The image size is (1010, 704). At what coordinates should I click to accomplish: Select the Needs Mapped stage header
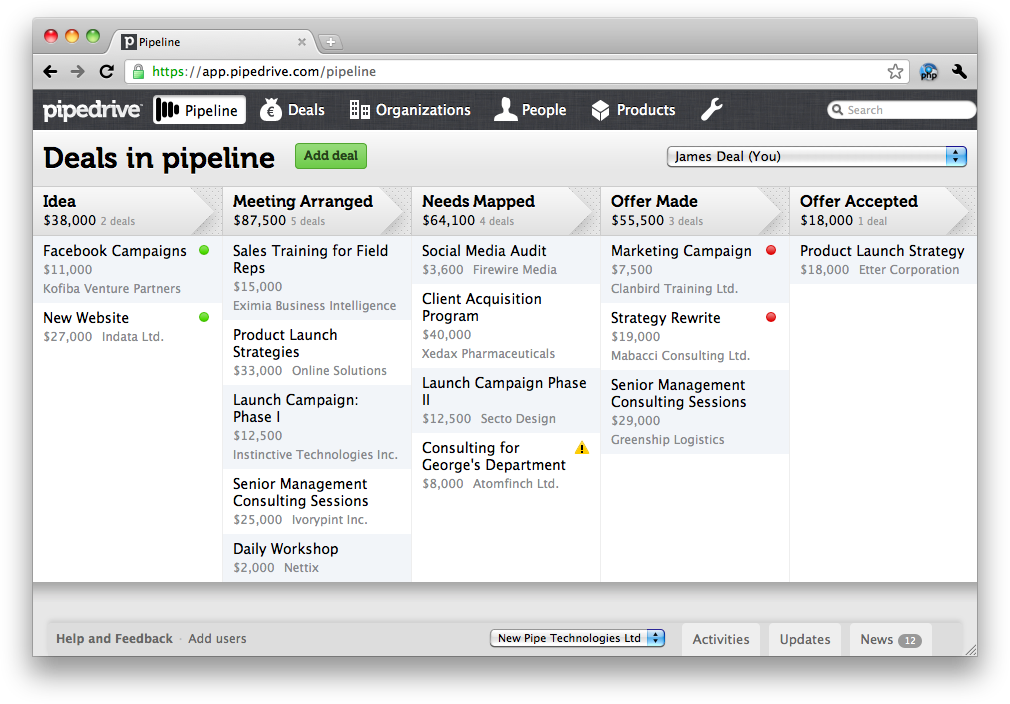506,211
